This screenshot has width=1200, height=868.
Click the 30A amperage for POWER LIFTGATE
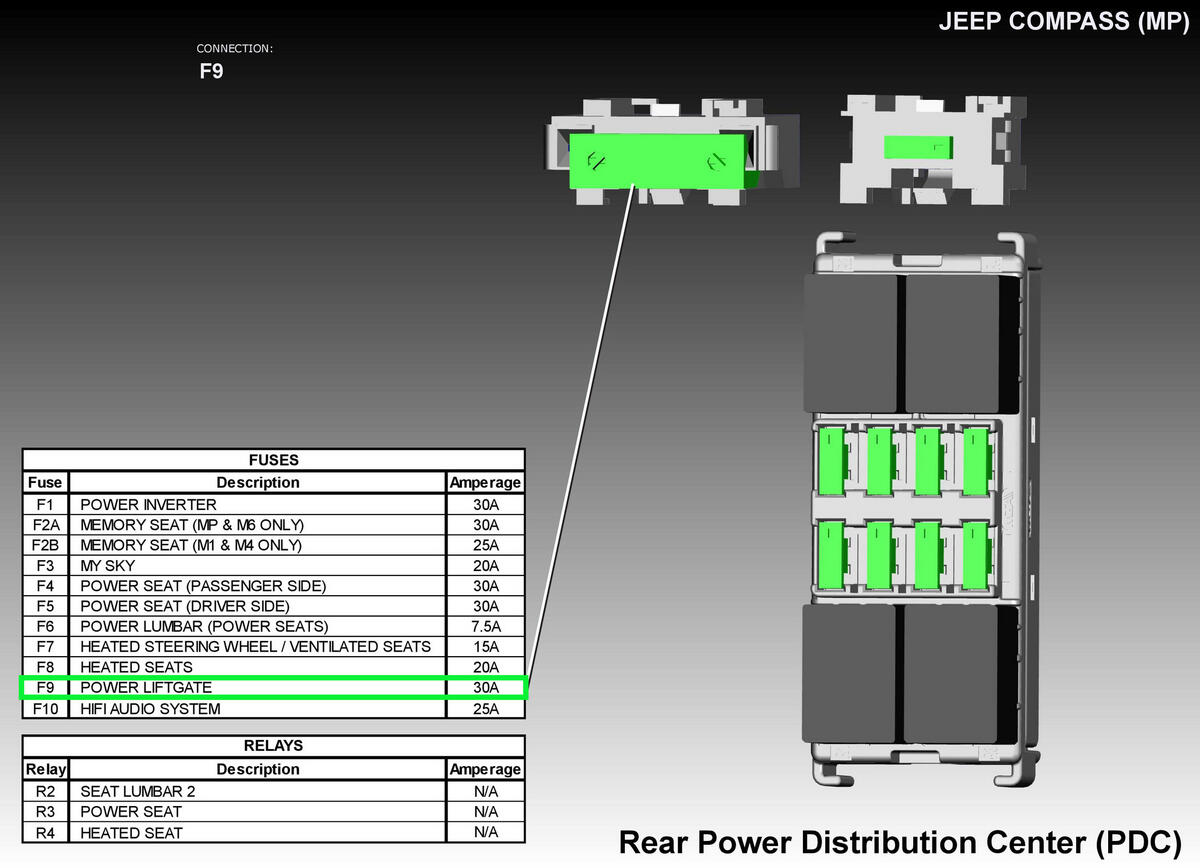486,688
